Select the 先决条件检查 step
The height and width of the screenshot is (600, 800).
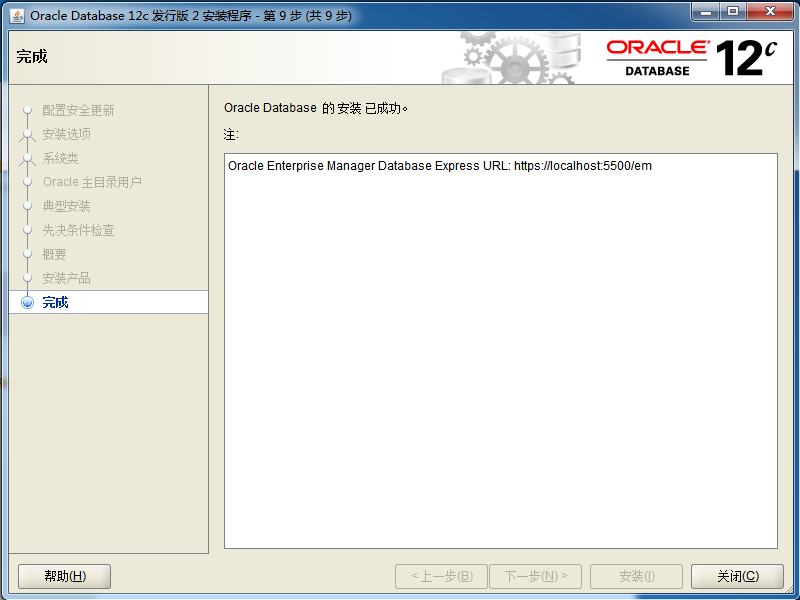click(x=78, y=230)
